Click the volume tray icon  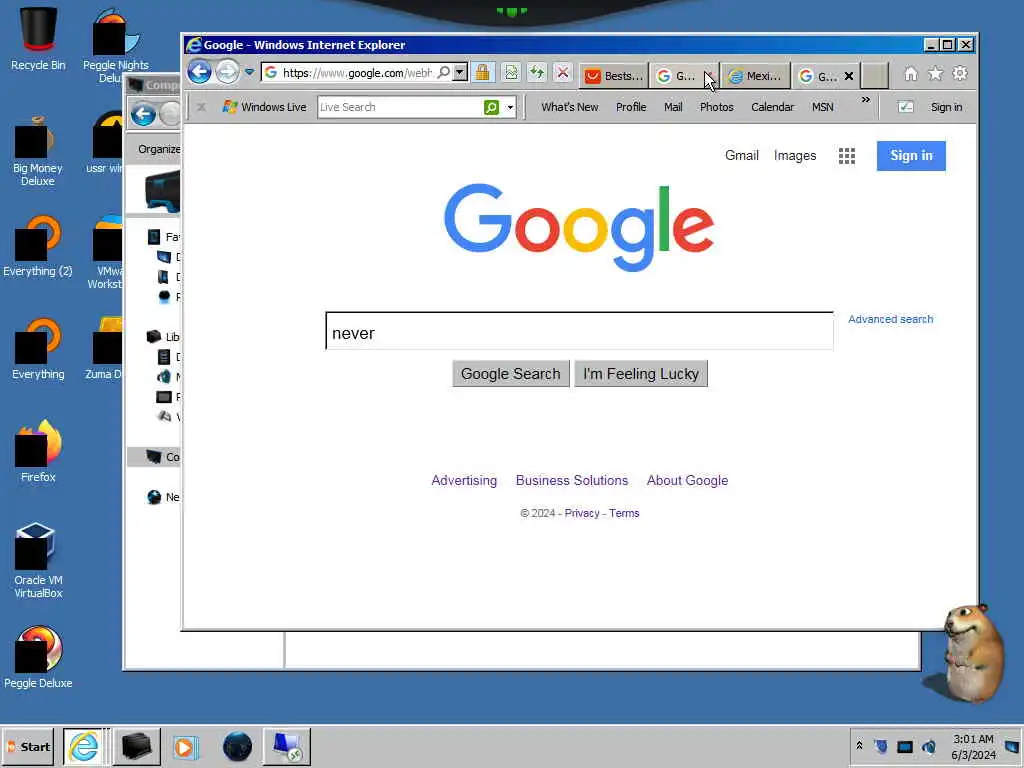pyautogui.click(x=929, y=746)
